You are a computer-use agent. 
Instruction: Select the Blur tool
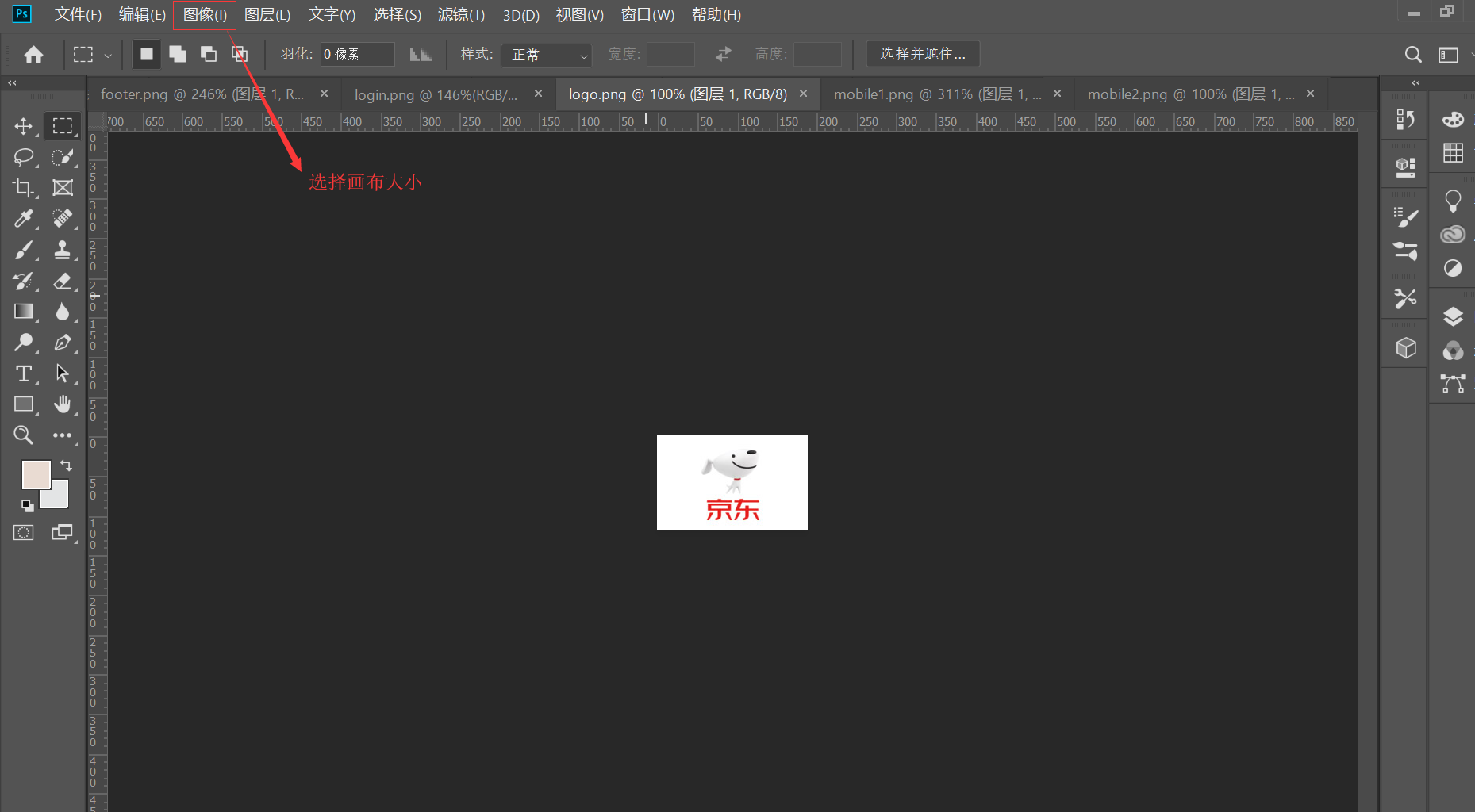coord(63,312)
